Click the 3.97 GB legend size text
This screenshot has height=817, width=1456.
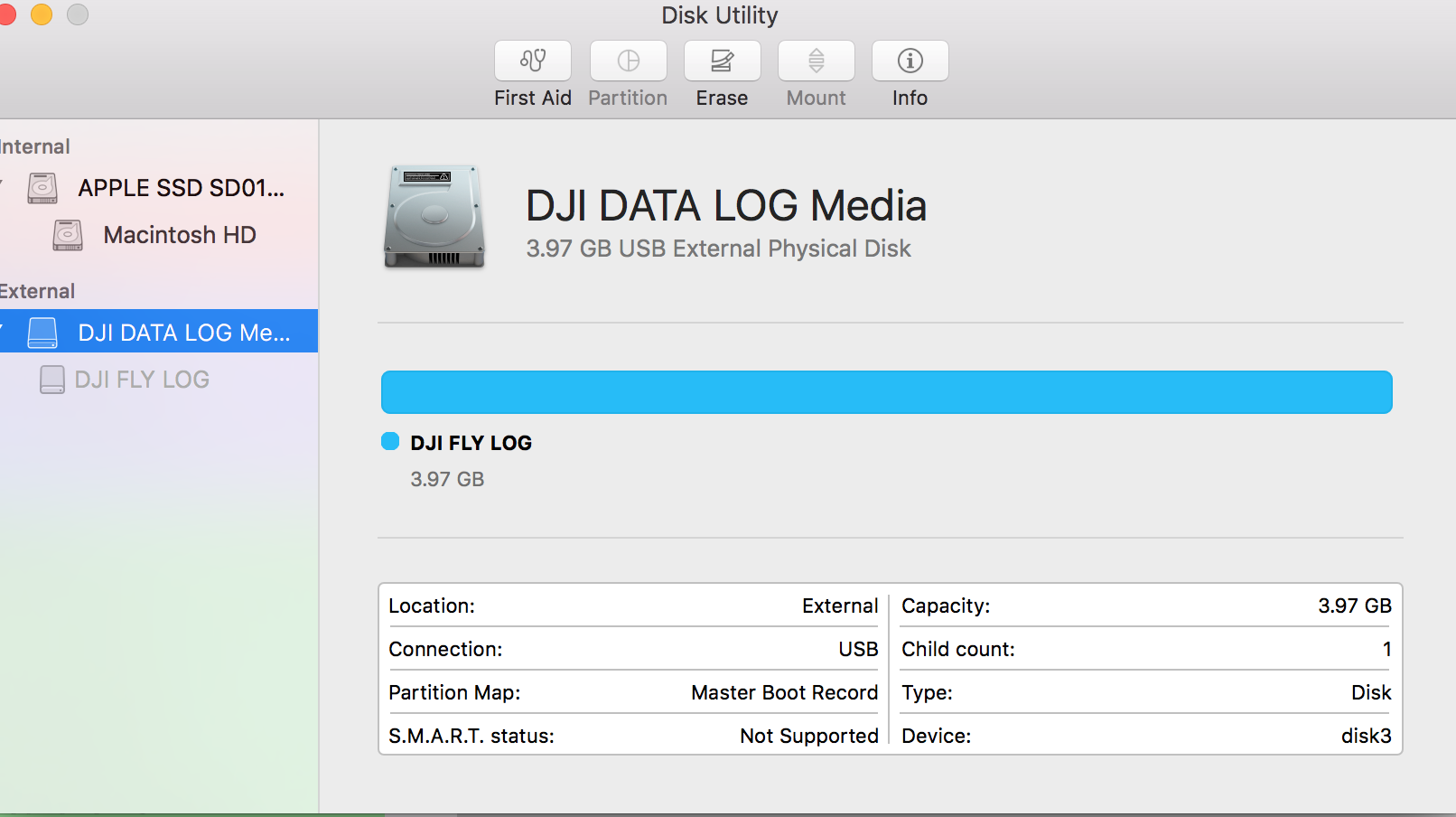coord(447,479)
